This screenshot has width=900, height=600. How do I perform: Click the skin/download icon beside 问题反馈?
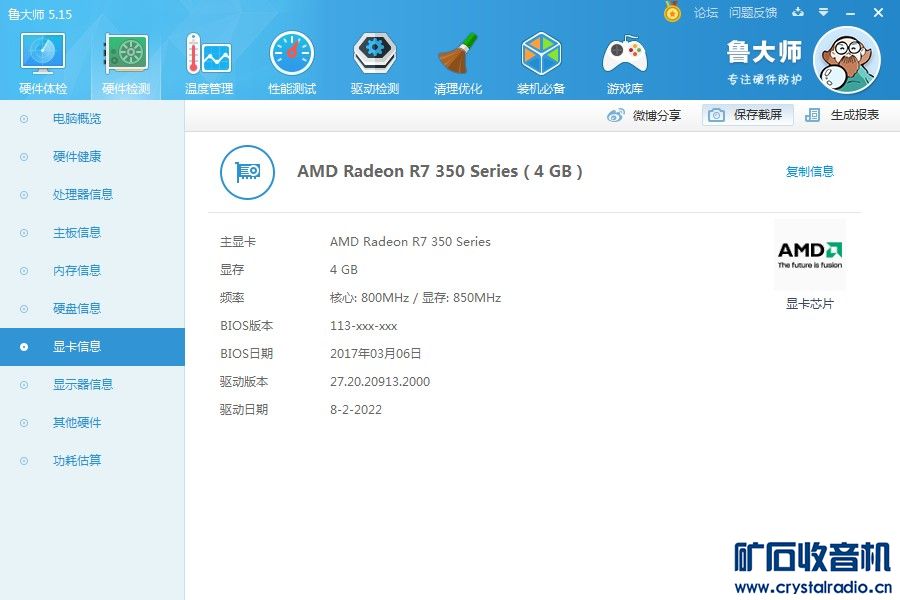pyautogui.click(x=798, y=12)
